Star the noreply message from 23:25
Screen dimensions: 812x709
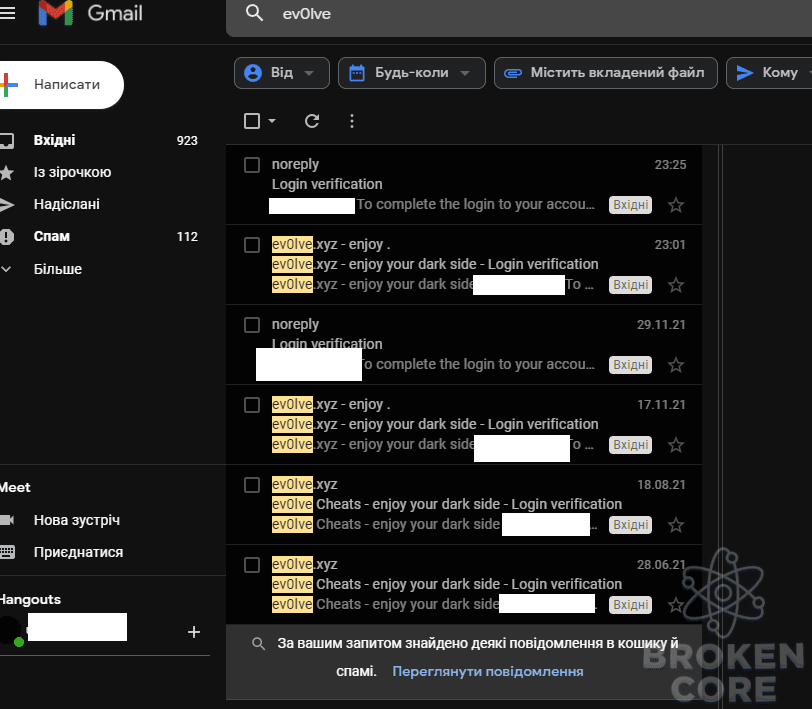pyautogui.click(x=676, y=205)
